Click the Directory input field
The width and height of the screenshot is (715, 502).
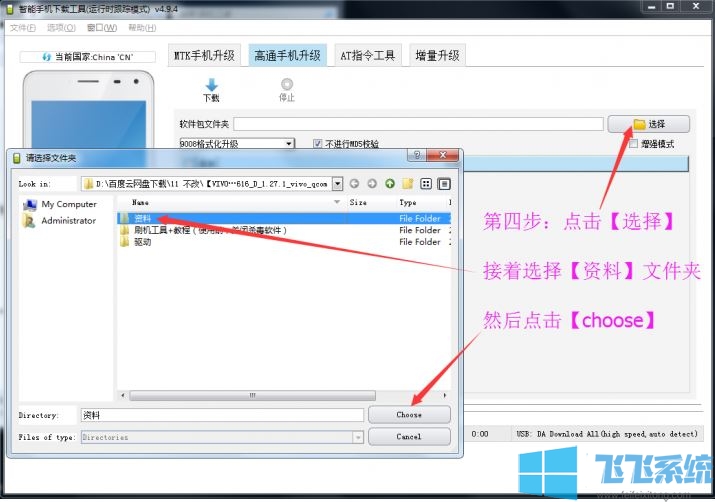point(222,415)
